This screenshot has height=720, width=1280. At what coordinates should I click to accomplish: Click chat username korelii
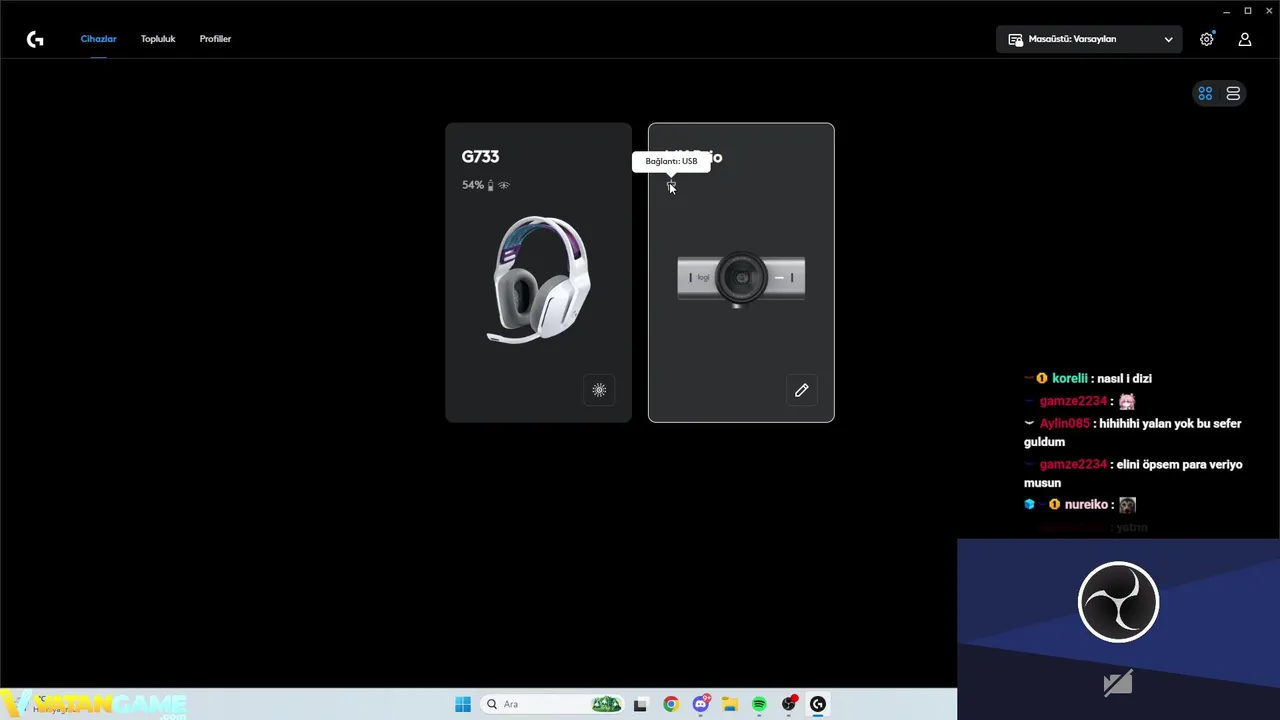pyautogui.click(x=1070, y=379)
